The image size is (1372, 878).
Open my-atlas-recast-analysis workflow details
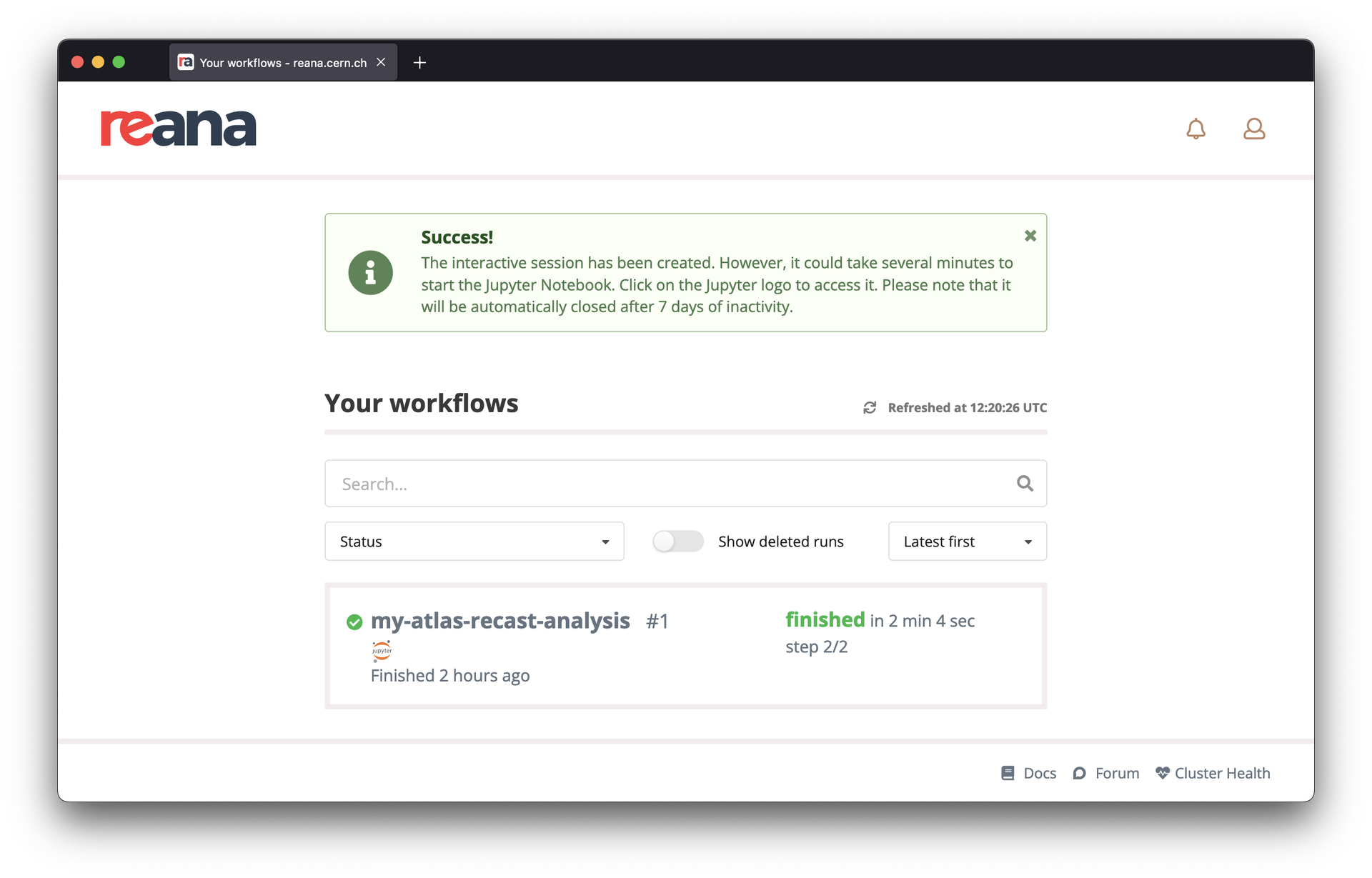click(500, 619)
